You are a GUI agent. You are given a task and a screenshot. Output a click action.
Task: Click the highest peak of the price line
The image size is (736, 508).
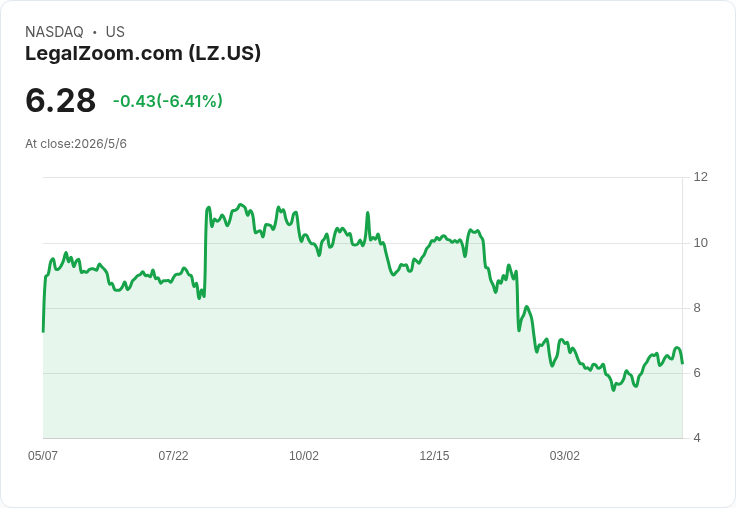point(241,204)
